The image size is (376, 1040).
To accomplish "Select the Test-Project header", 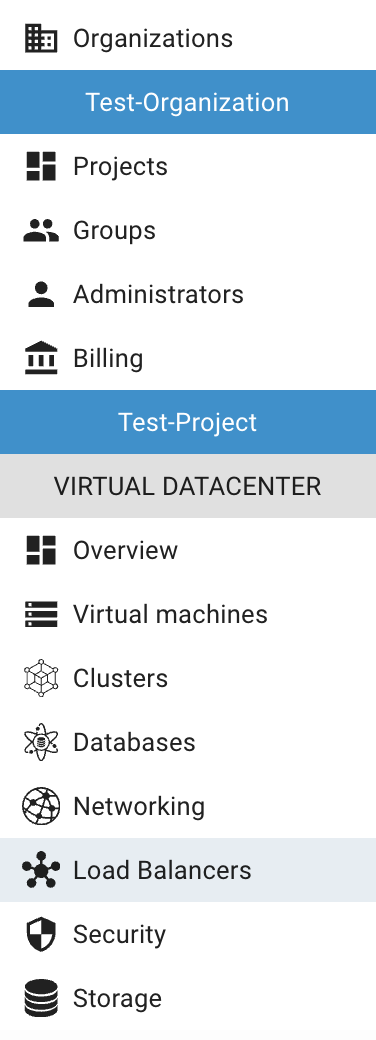I will (188, 422).
